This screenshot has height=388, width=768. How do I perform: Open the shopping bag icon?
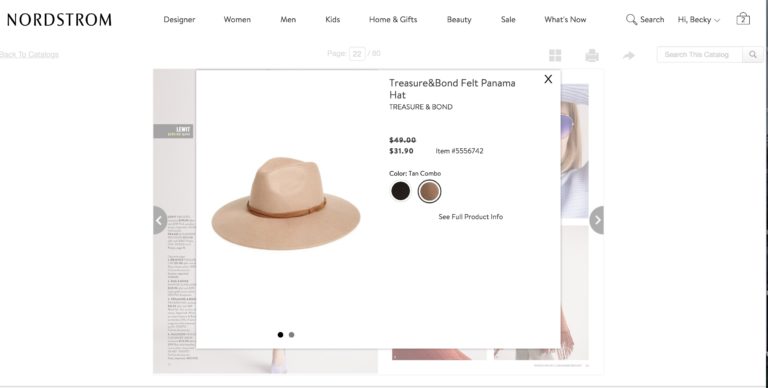tap(743, 19)
